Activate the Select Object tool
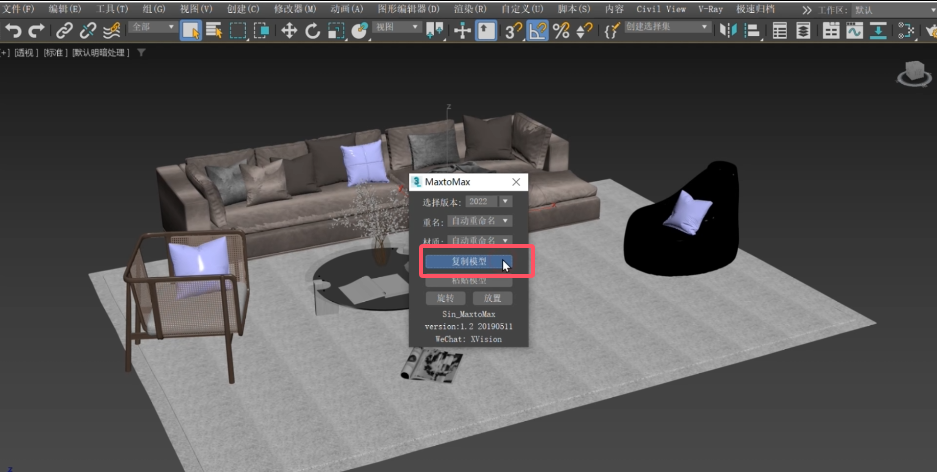Viewport: 937px width, 472px height. [191, 30]
